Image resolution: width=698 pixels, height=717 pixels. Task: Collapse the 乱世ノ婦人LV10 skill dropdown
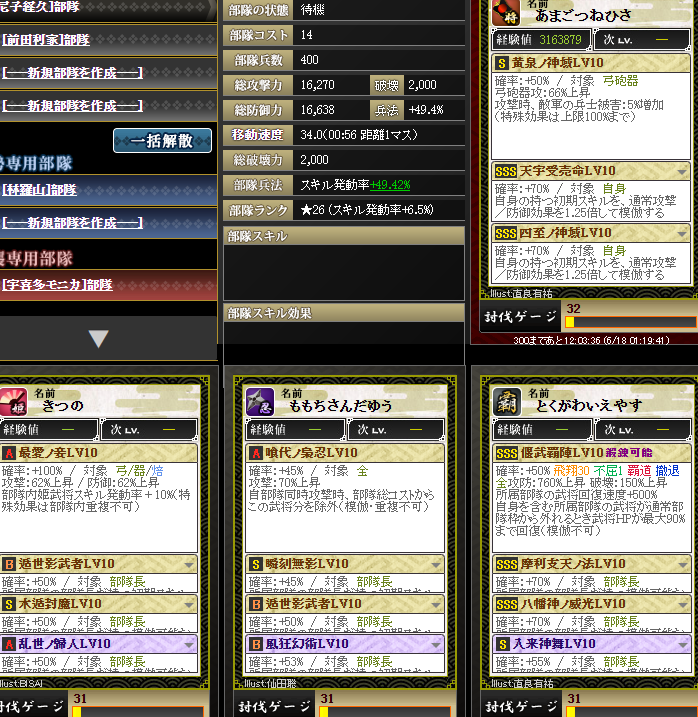pos(188,645)
